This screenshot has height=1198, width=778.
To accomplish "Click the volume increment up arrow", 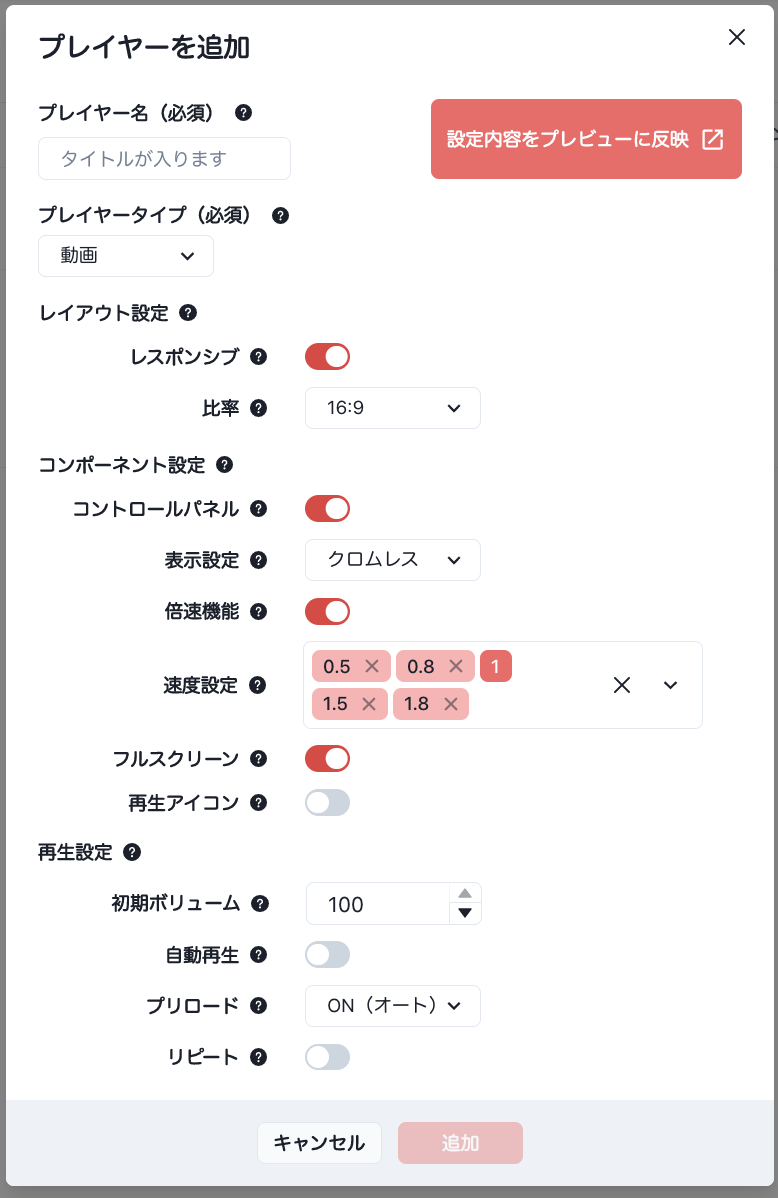I will pyautogui.click(x=467, y=895).
